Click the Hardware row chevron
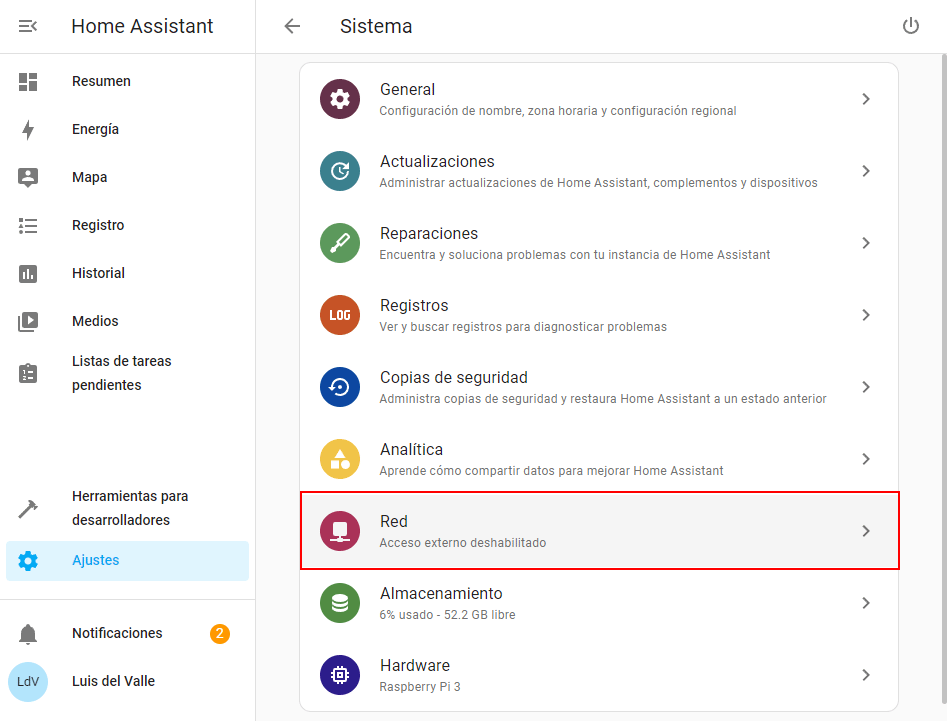The width and height of the screenshot is (947, 721). (866, 675)
